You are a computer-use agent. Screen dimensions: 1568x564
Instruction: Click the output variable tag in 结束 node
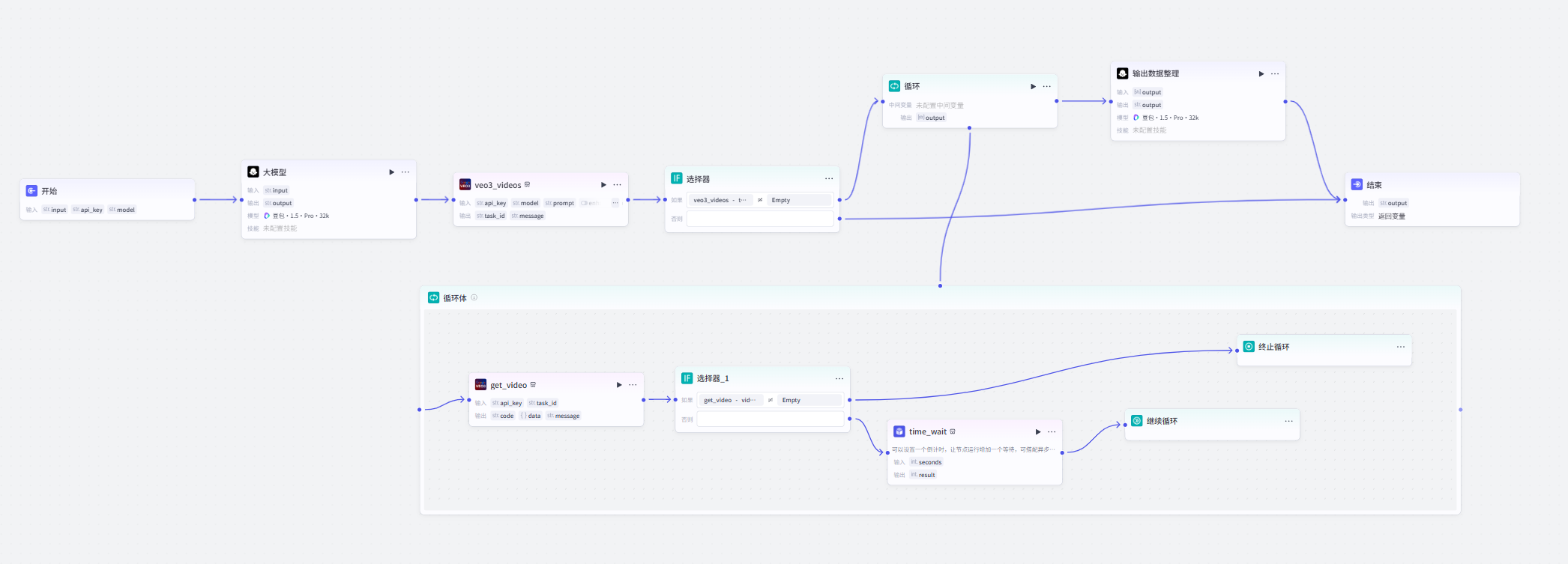(x=1394, y=203)
